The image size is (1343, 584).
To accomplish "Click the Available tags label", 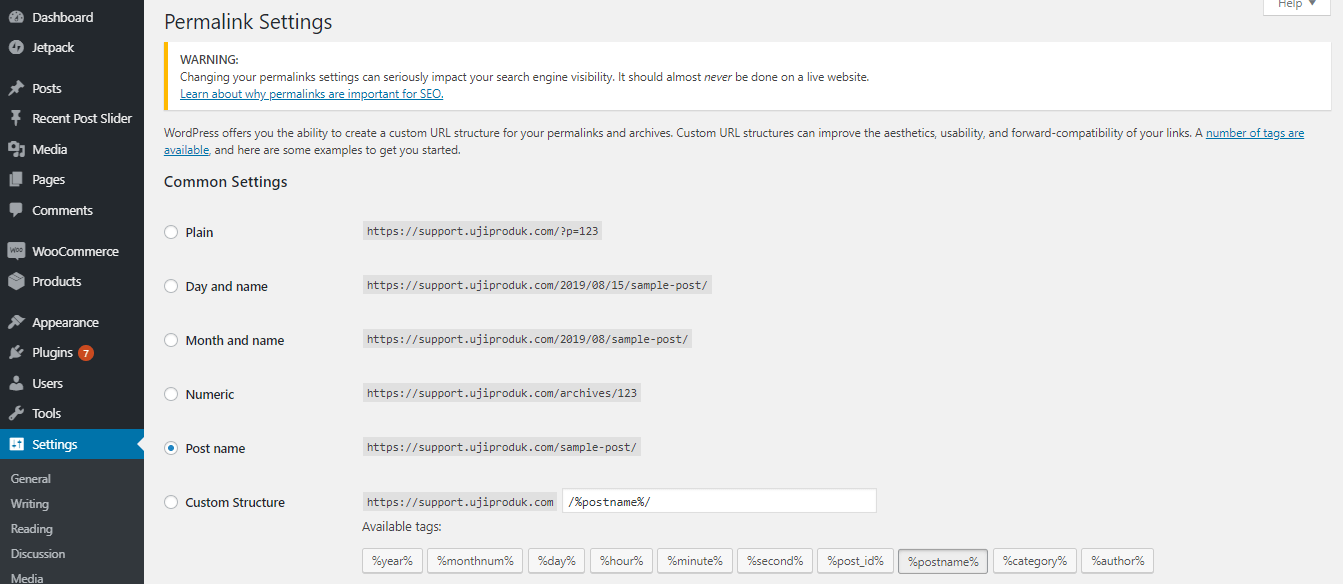I will point(402,527).
